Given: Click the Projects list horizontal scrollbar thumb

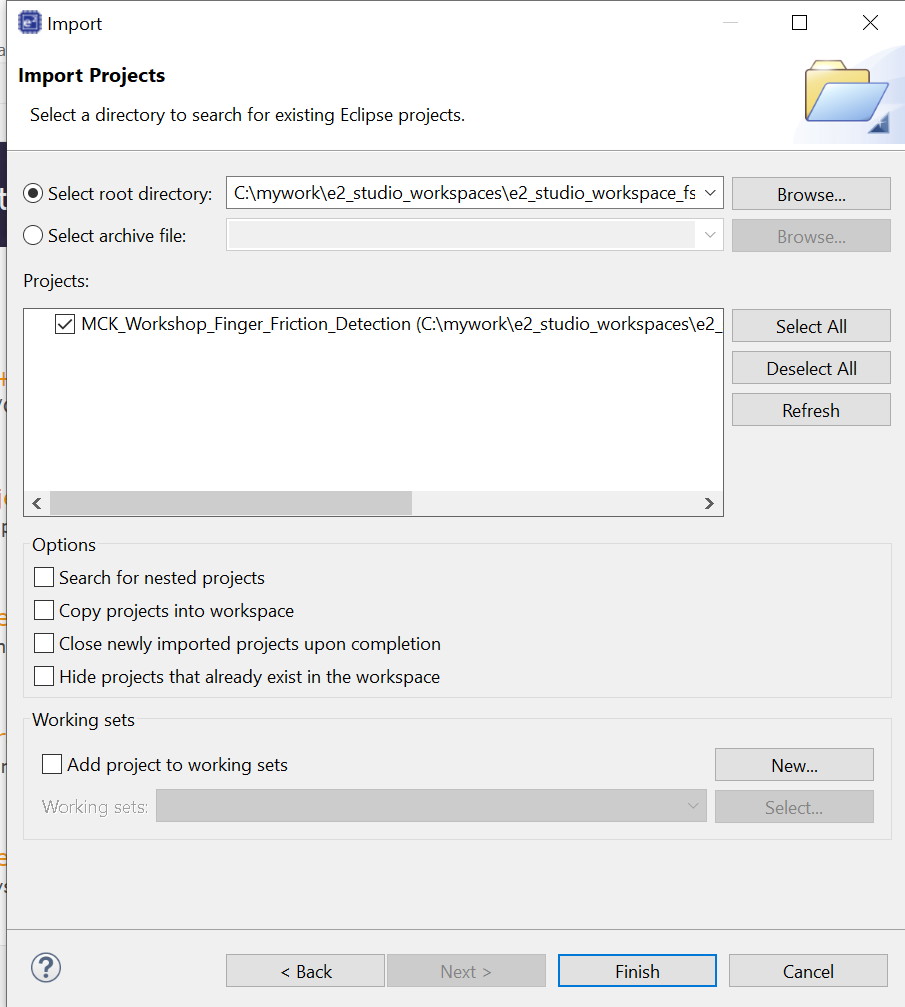Looking at the screenshot, I should [x=230, y=503].
